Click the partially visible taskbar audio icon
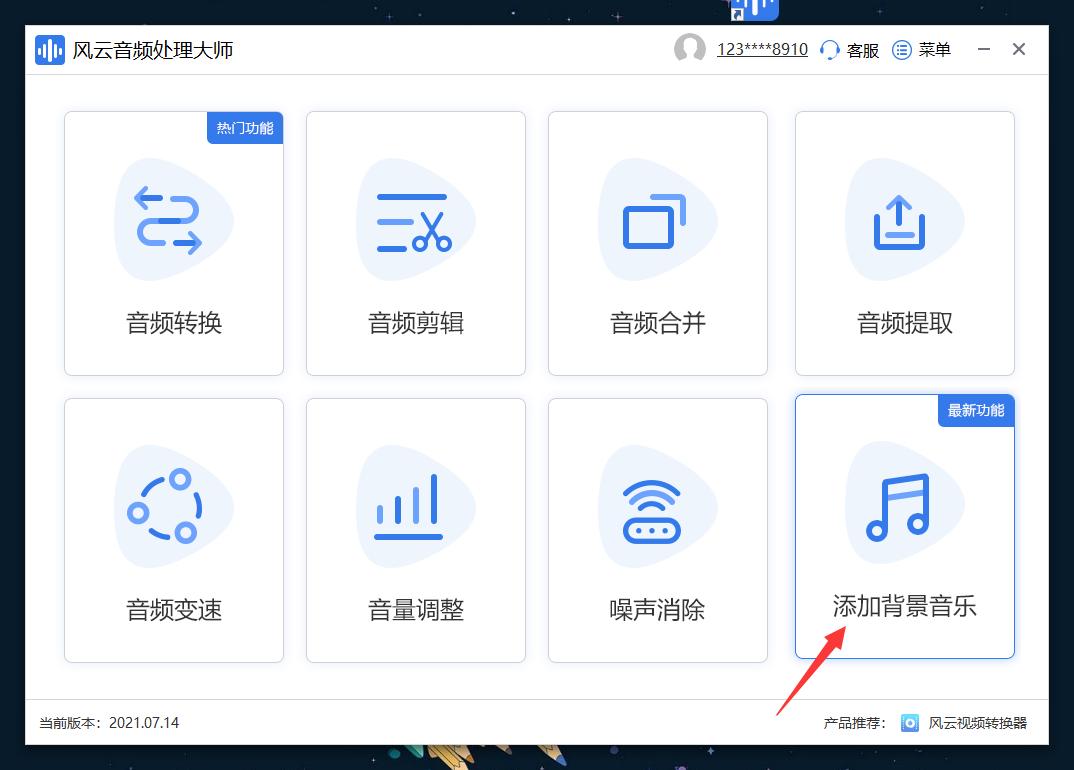 pyautogui.click(x=753, y=8)
